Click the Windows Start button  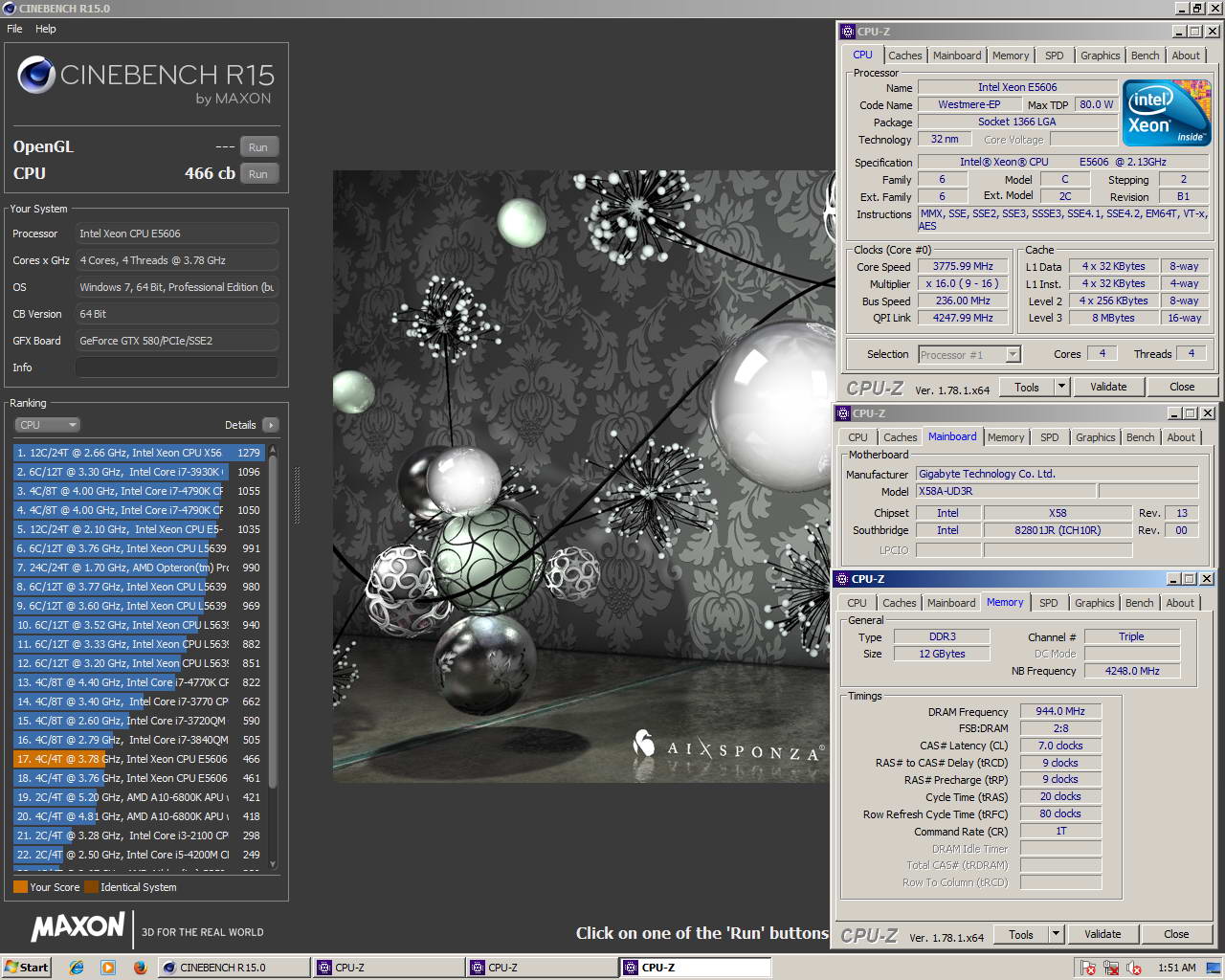tap(27, 968)
